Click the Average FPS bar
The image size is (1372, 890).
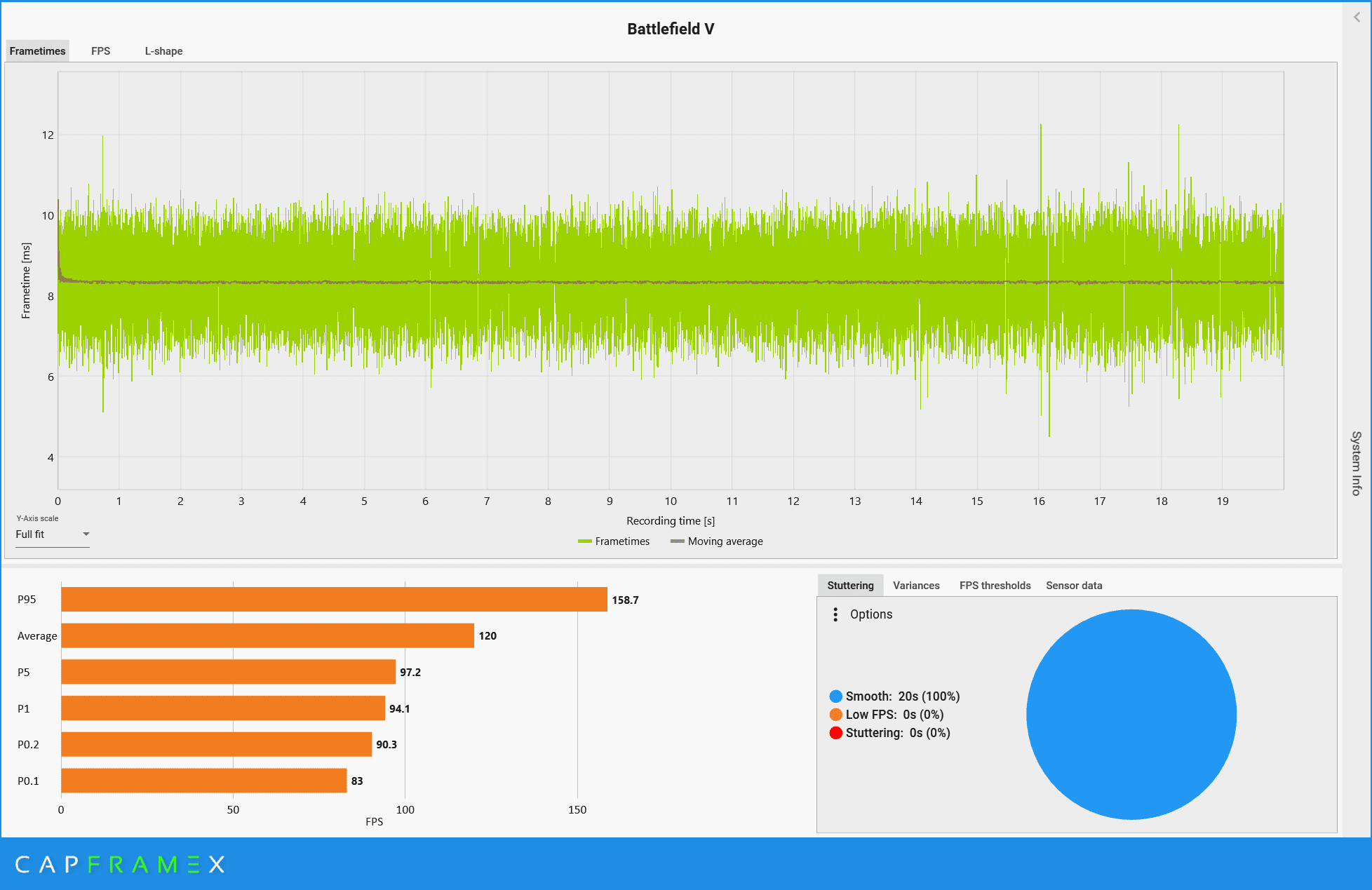[267, 635]
